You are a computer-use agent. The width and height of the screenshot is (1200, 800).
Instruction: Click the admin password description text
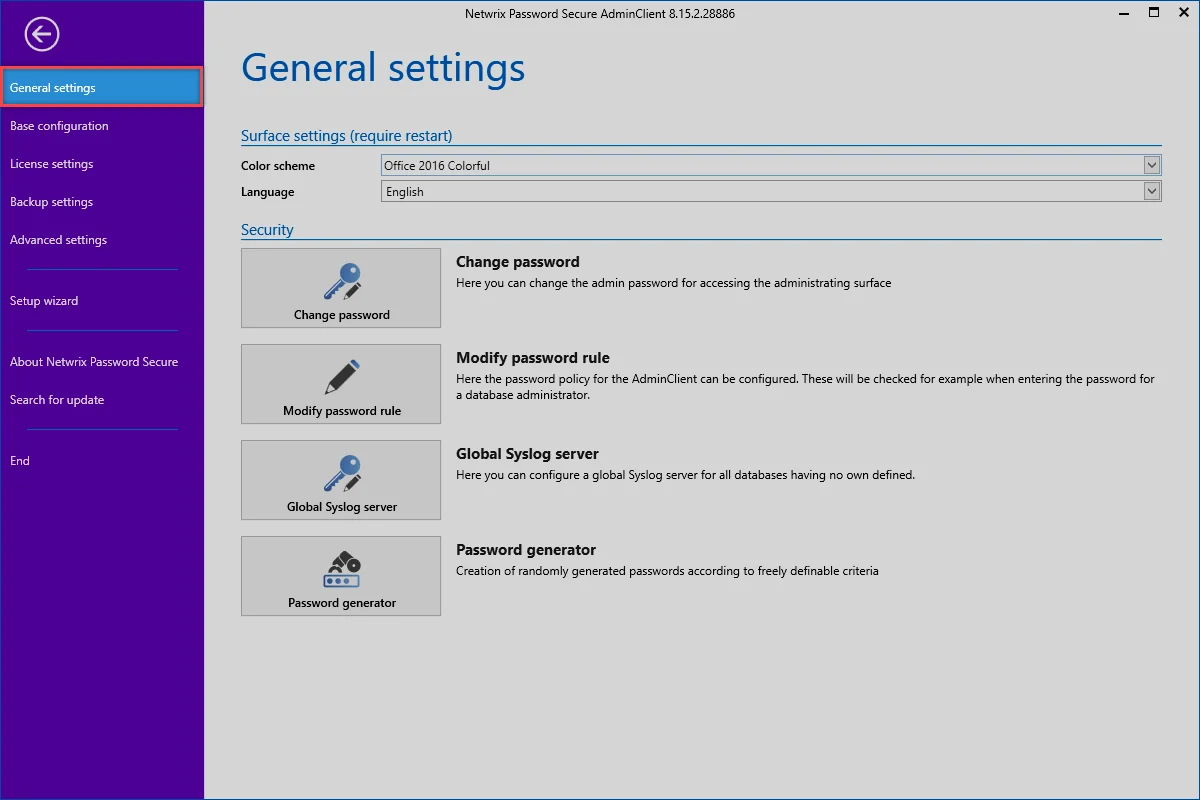[673, 283]
